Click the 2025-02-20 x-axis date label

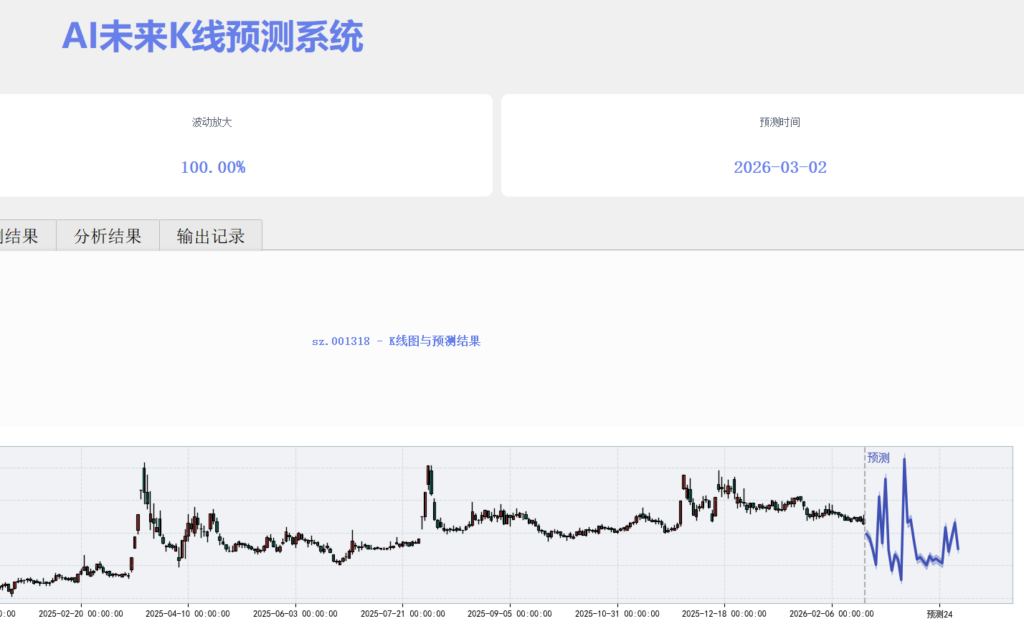coord(81,614)
